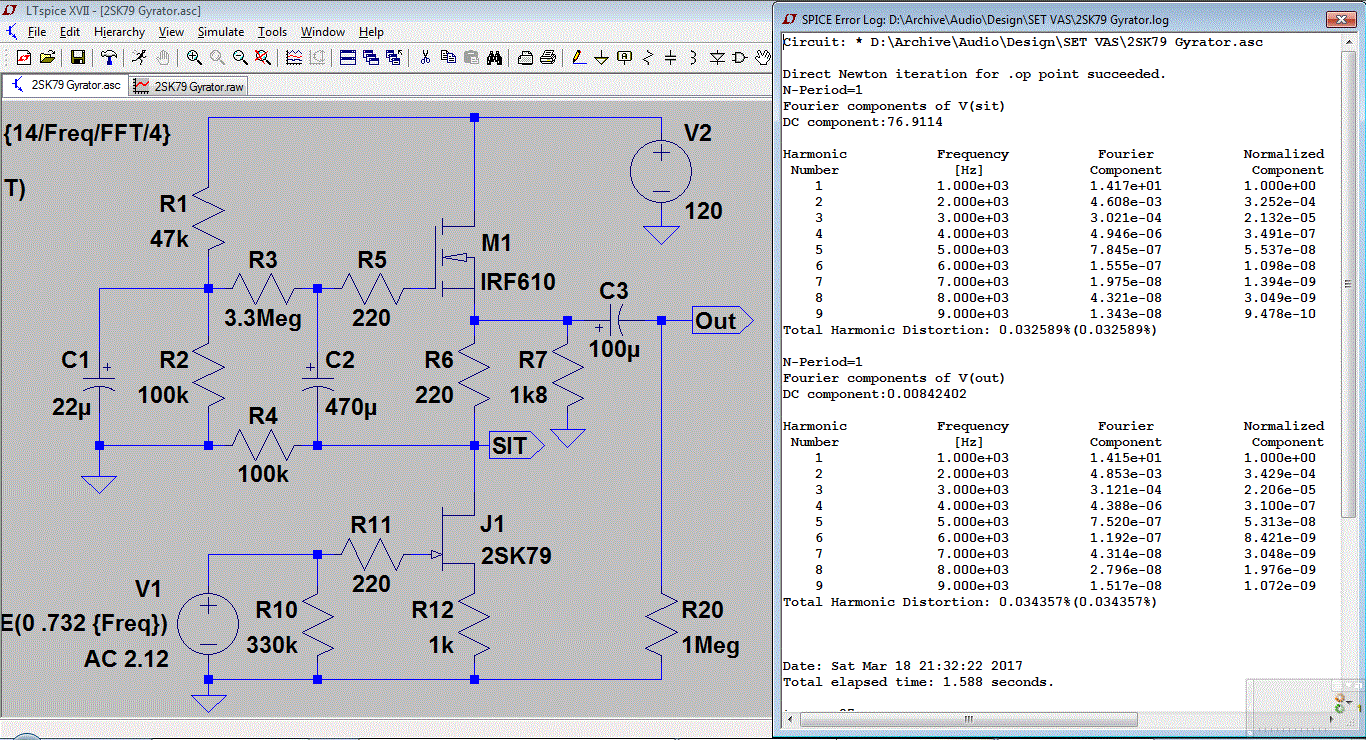Click 'DC component:76.9114' in the log
This screenshot has height=740, width=1368.
coord(863,122)
